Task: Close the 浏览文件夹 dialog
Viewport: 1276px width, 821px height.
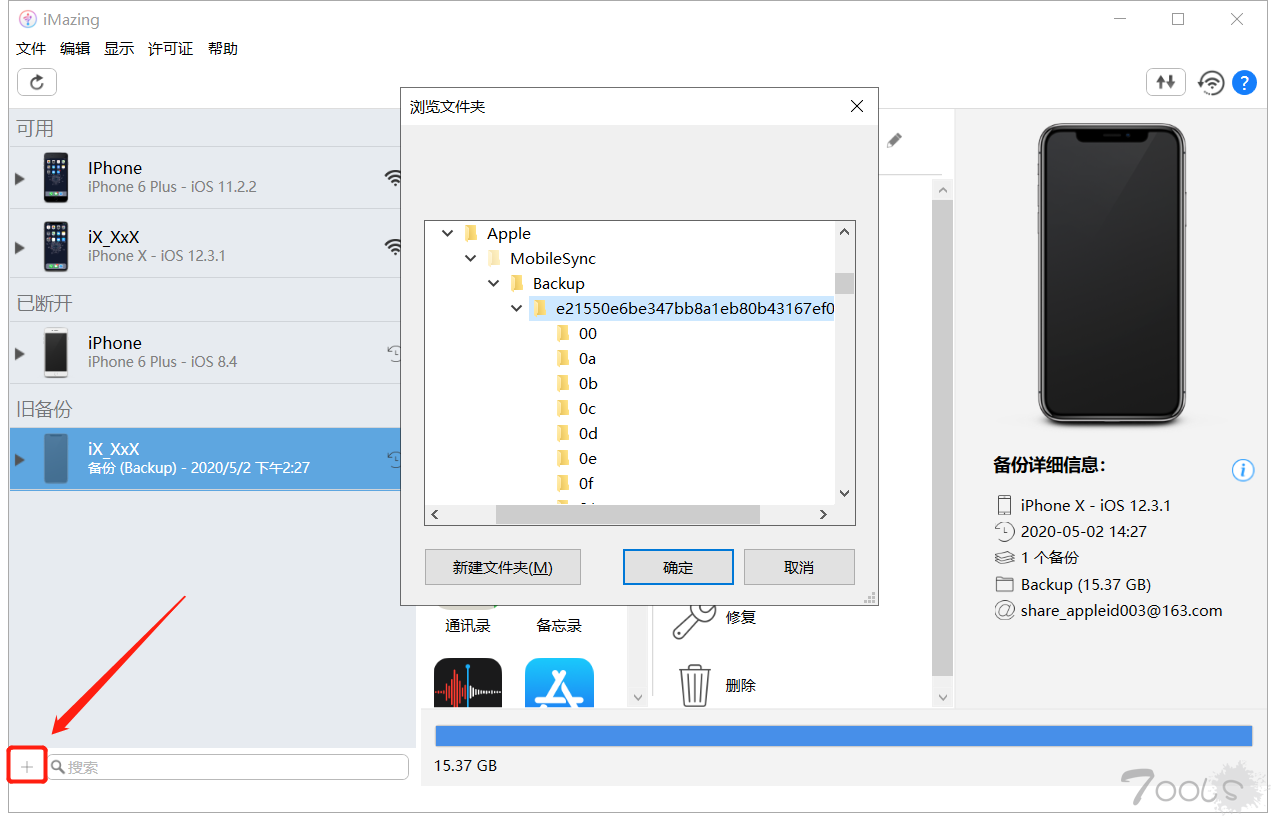Action: point(856,106)
